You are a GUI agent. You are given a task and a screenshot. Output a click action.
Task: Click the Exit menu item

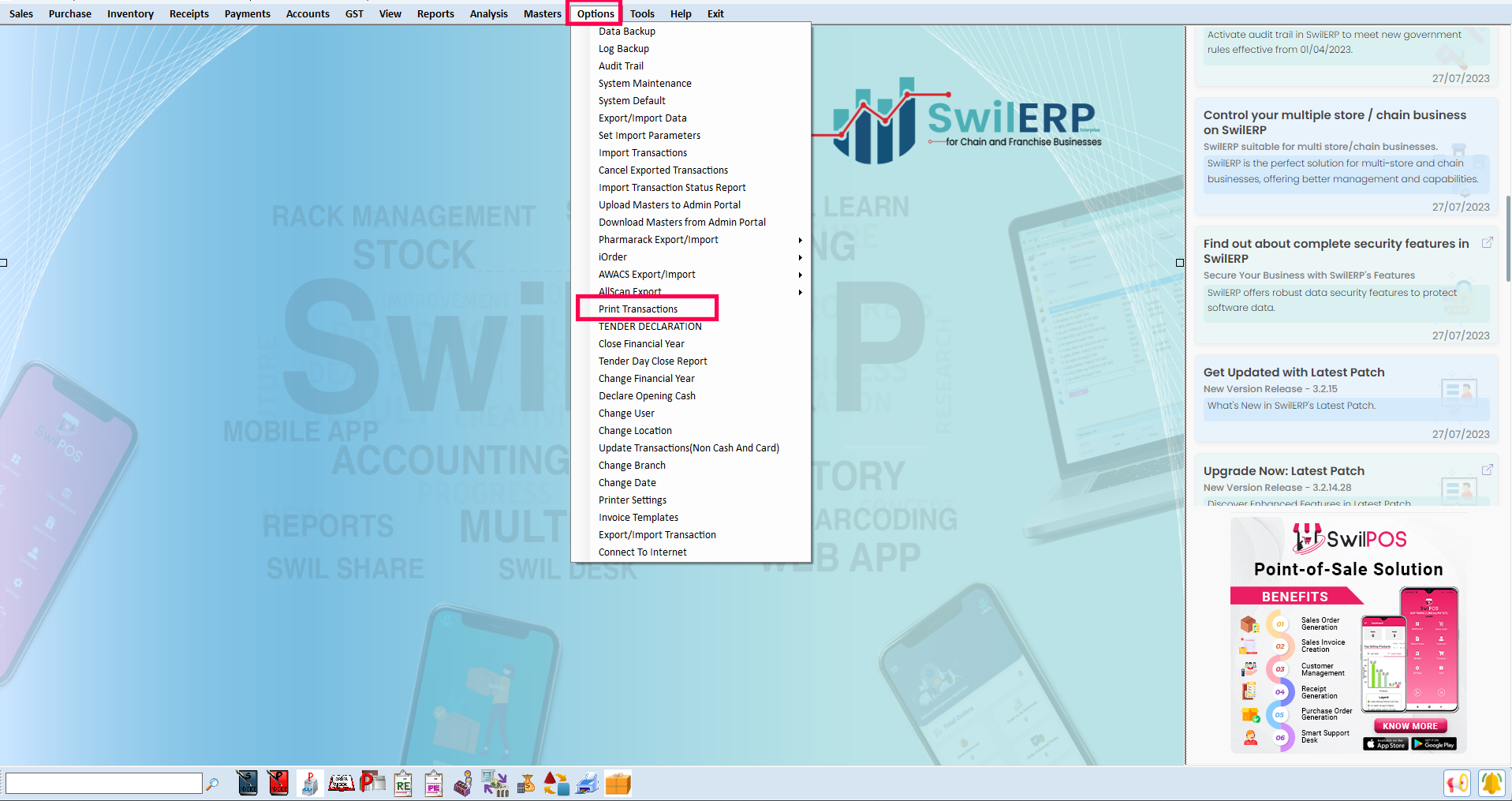point(715,13)
